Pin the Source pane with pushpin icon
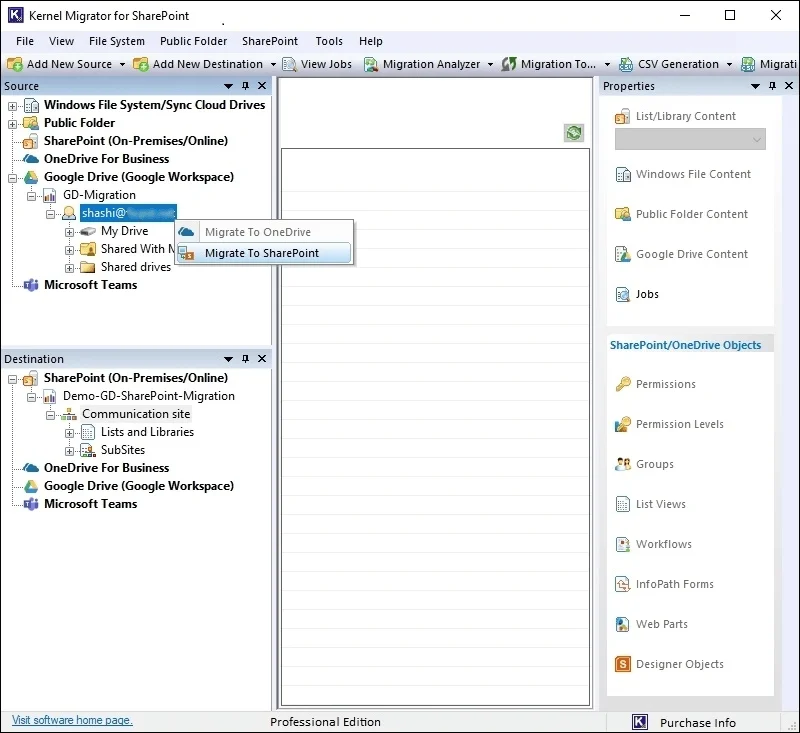This screenshot has height=733, width=800. point(245,86)
